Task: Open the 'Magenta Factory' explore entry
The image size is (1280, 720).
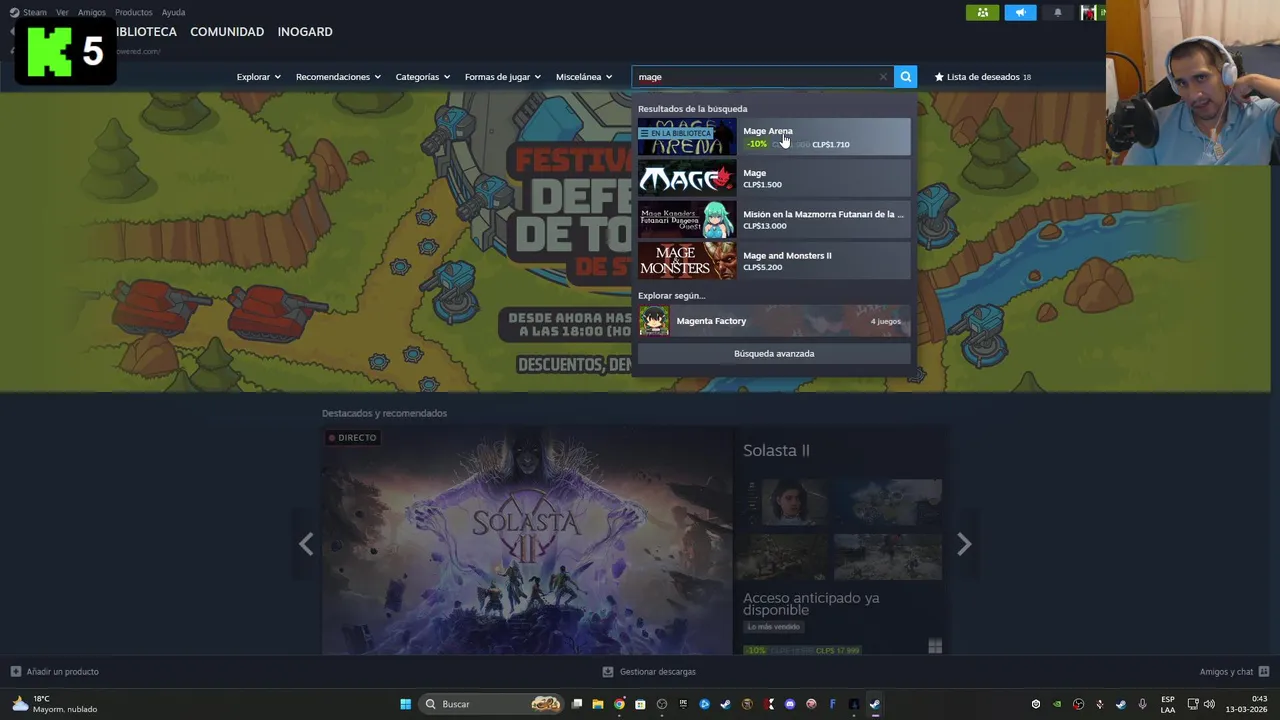Action: coord(774,321)
